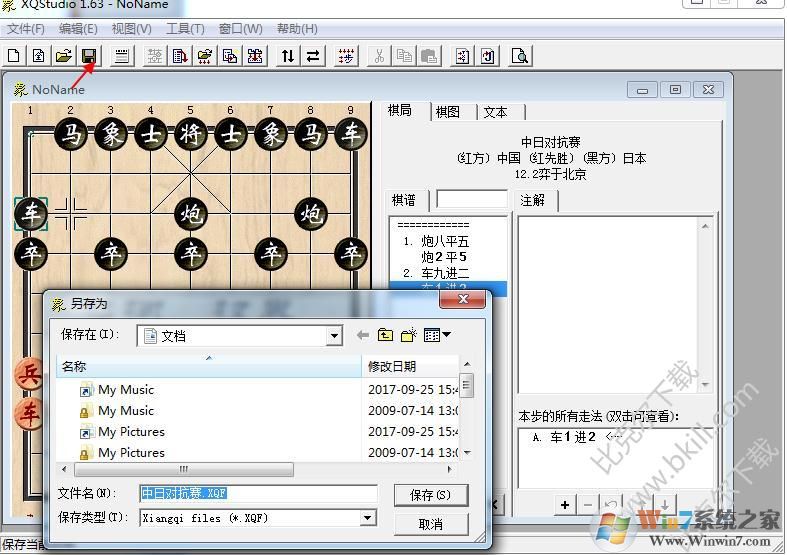The height and width of the screenshot is (555, 787).
Task: Click the open folder with pieces icon
Action: tap(205, 56)
